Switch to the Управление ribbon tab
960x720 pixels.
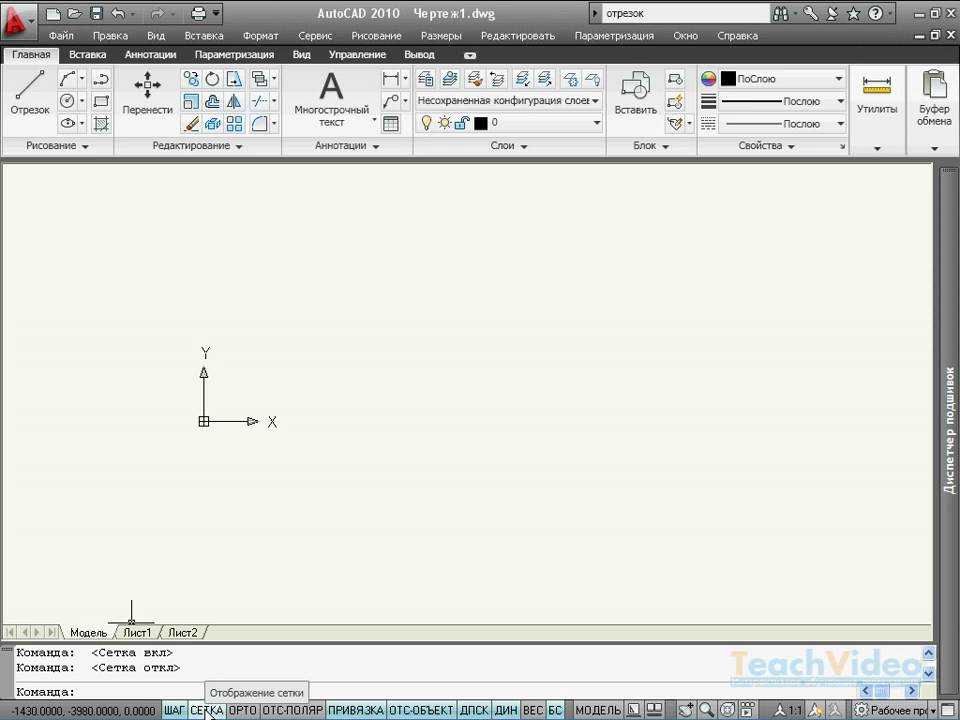(x=358, y=54)
